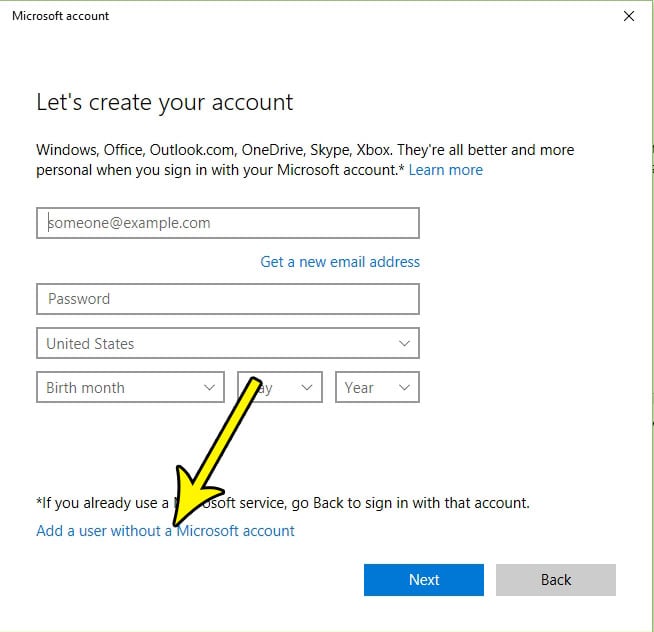This screenshot has height=632, width=654.
Task: Click the "Microsoft account" window title
Action: [x=60, y=16]
